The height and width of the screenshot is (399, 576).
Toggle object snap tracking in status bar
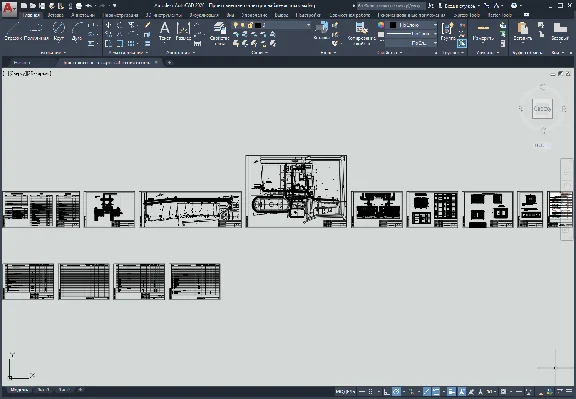click(426, 392)
